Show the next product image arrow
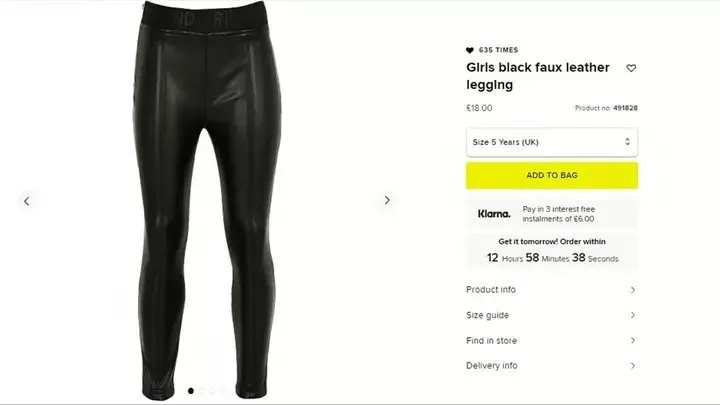The width and height of the screenshot is (720, 405). [x=387, y=200]
